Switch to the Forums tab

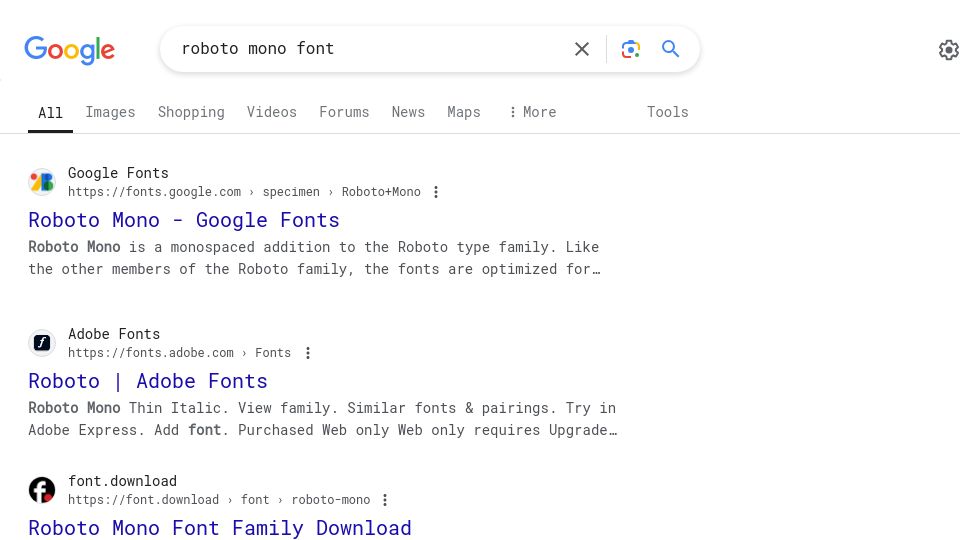[344, 112]
